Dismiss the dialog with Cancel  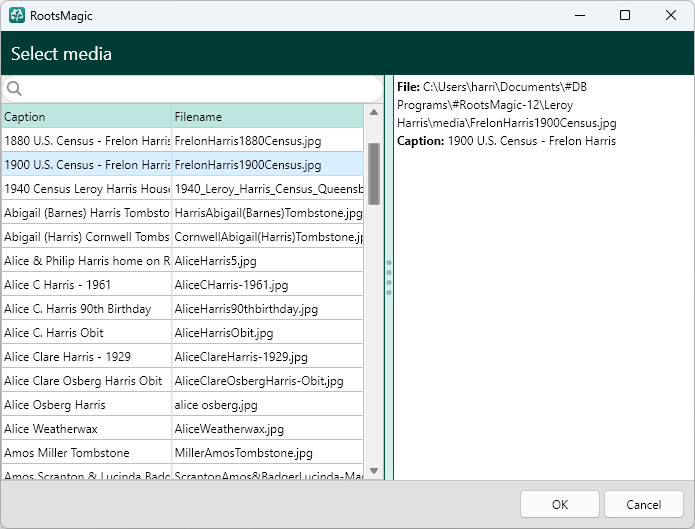click(x=644, y=504)
